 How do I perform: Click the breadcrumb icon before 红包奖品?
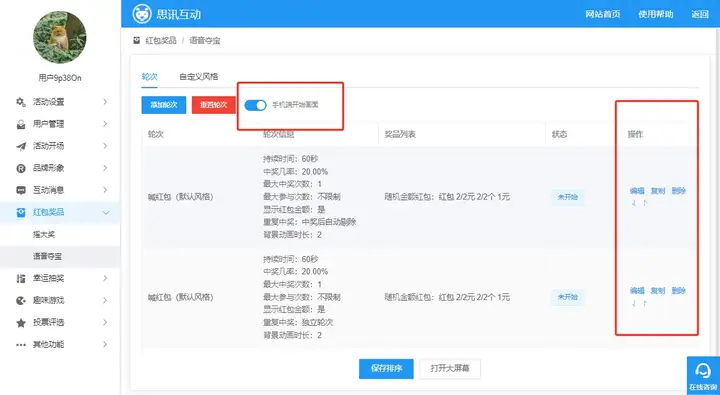pyautogui.click(x=136, y=40)
